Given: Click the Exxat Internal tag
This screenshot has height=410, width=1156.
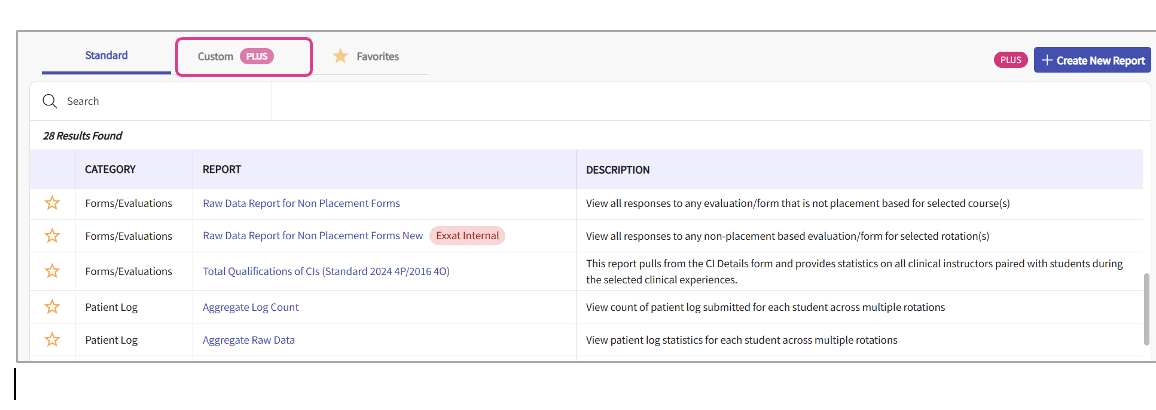Looking at the screenshot, I should click(467, 236).
